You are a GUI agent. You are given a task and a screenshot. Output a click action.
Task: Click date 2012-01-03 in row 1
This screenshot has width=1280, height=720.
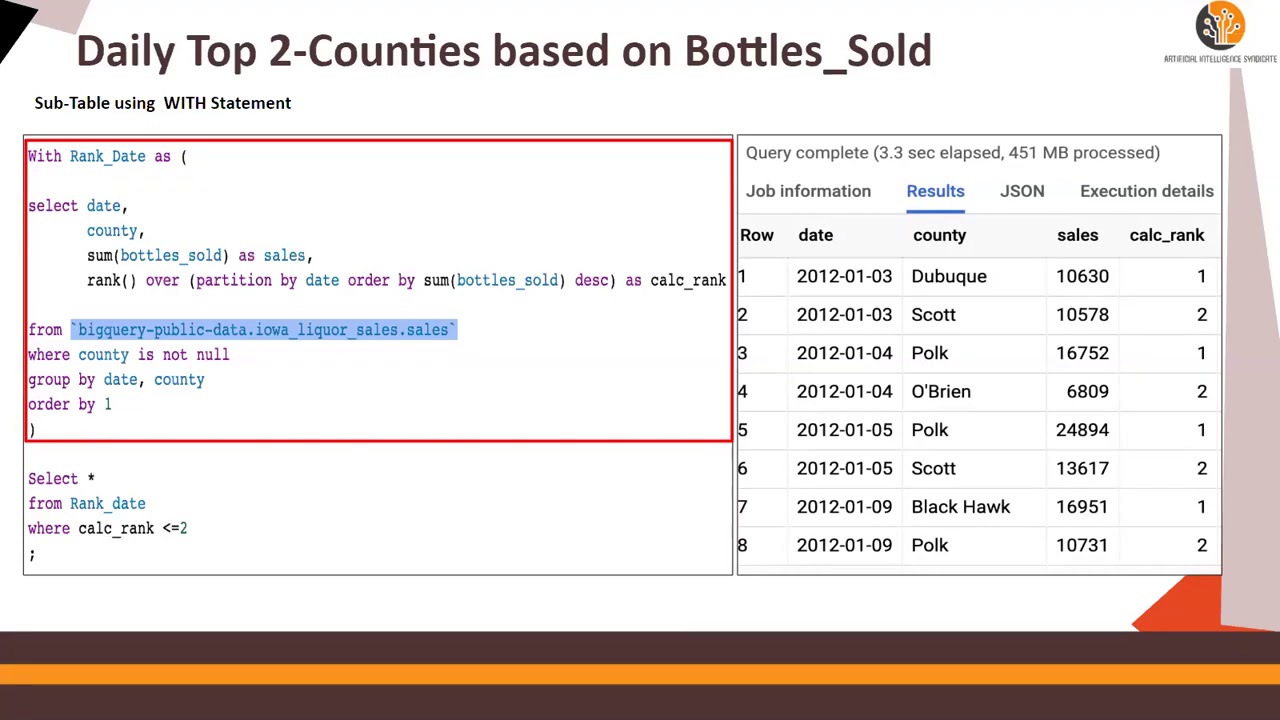(x=844, y=276)
